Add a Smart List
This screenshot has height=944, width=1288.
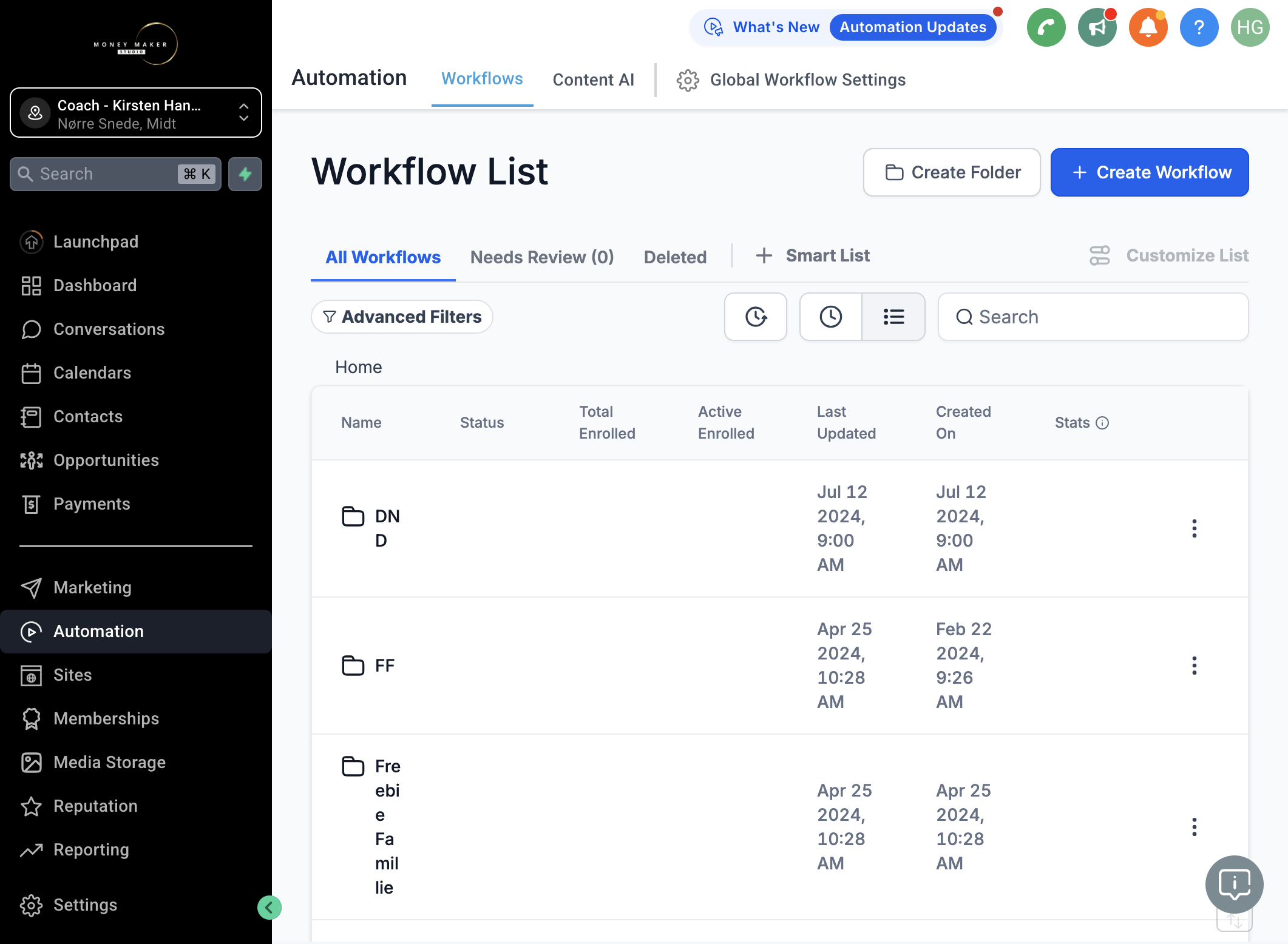coord(812,255)
